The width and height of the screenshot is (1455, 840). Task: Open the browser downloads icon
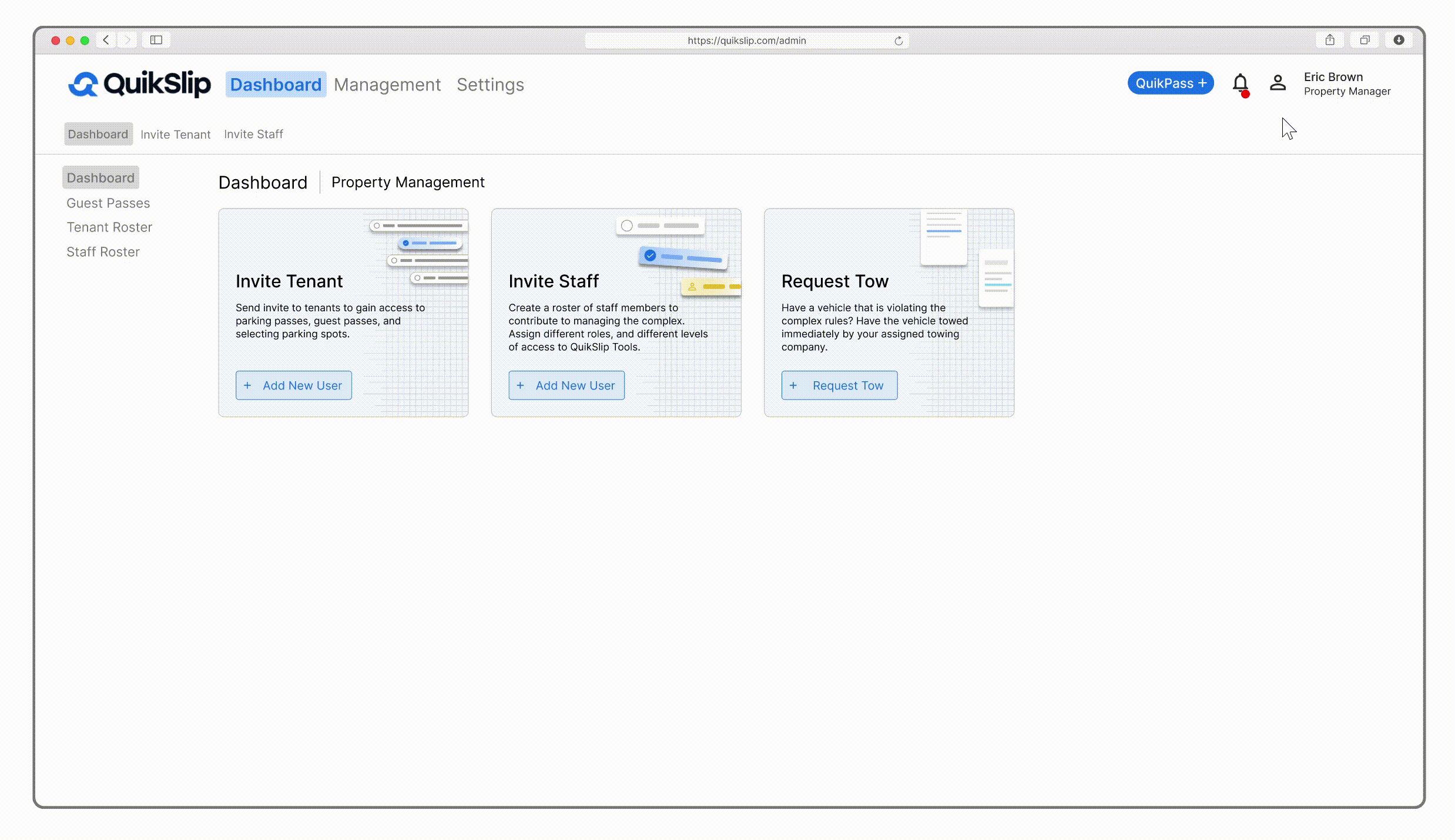click(1399, 40)
